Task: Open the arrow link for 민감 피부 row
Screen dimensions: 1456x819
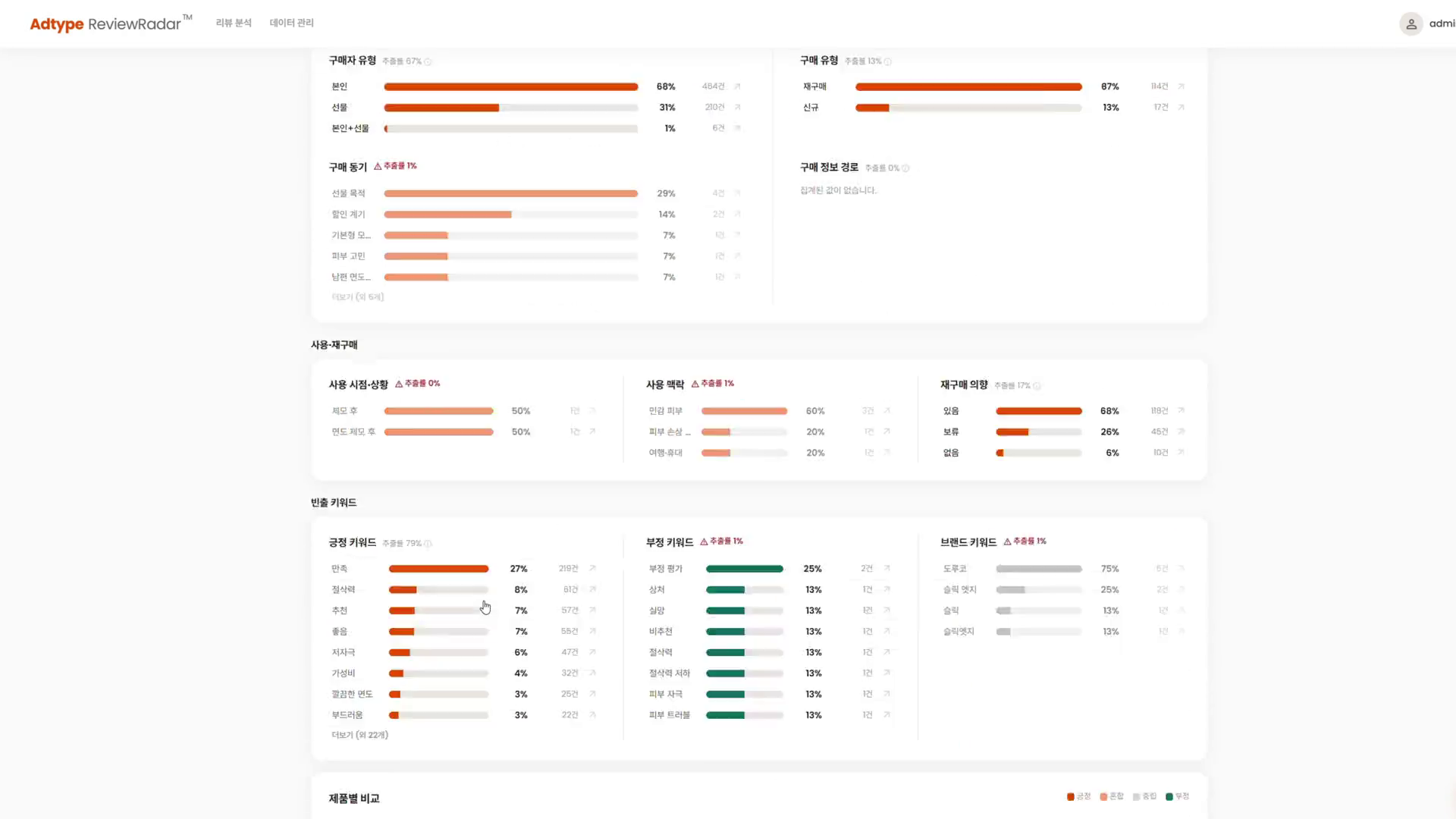Action: (886, 410)
